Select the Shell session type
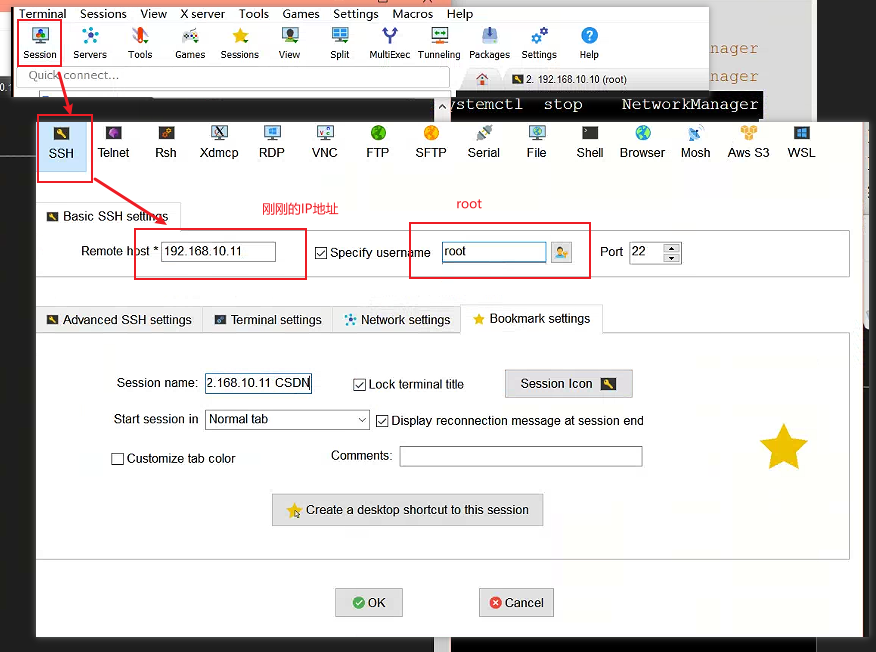Viewport: 876px width, 652px height. click(590, 143)
